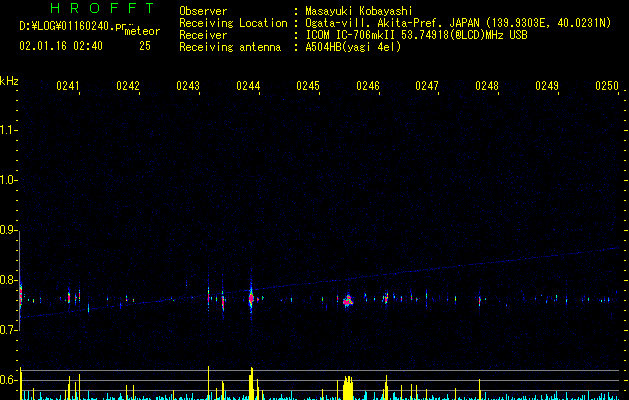Click the bright echo cluster before 0246
The width and height of the screenshot is (629, 400).
[x=348, y=301]
